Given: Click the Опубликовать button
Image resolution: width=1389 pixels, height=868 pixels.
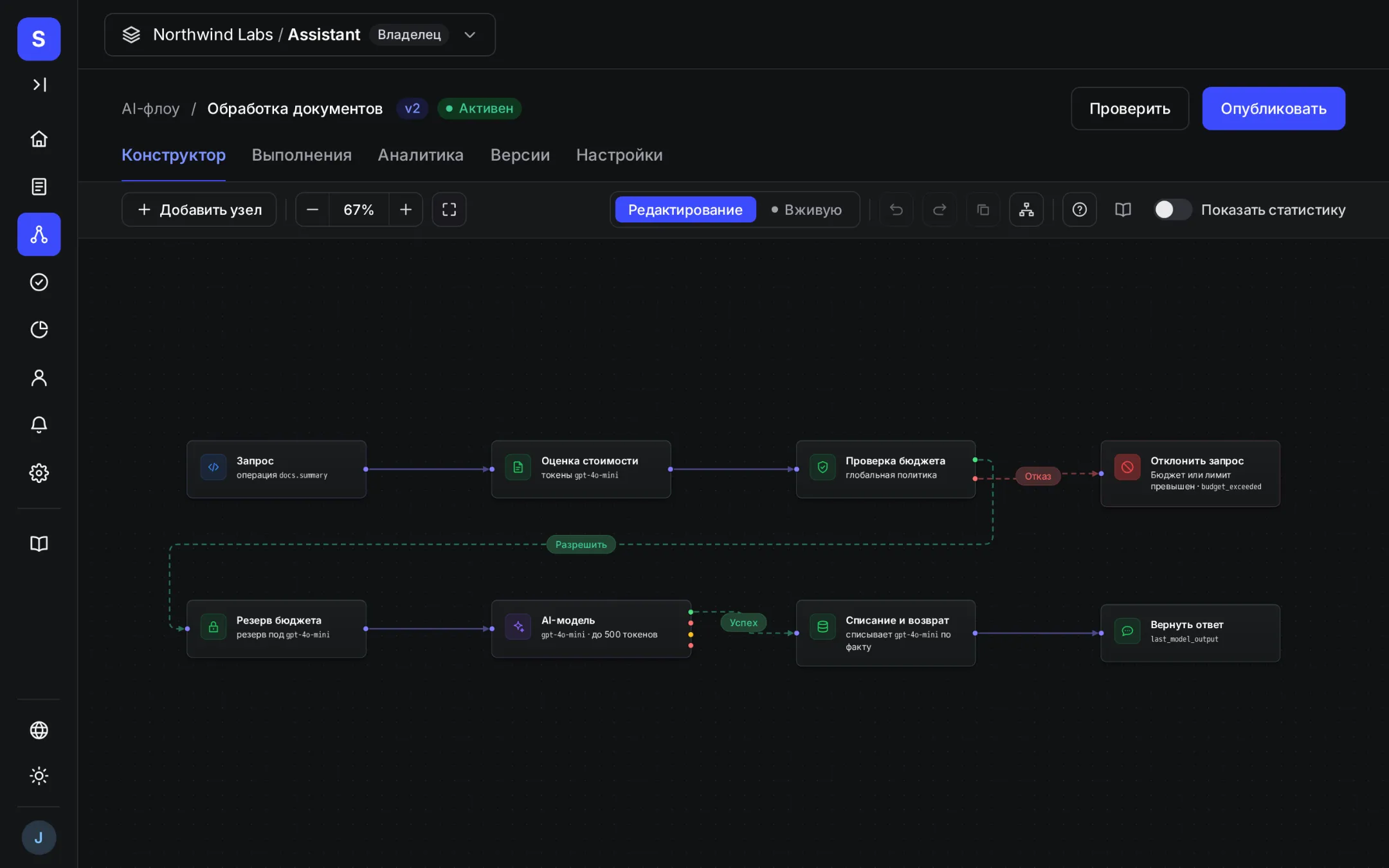Looking at the screenshot, I should coord(1273,109).
